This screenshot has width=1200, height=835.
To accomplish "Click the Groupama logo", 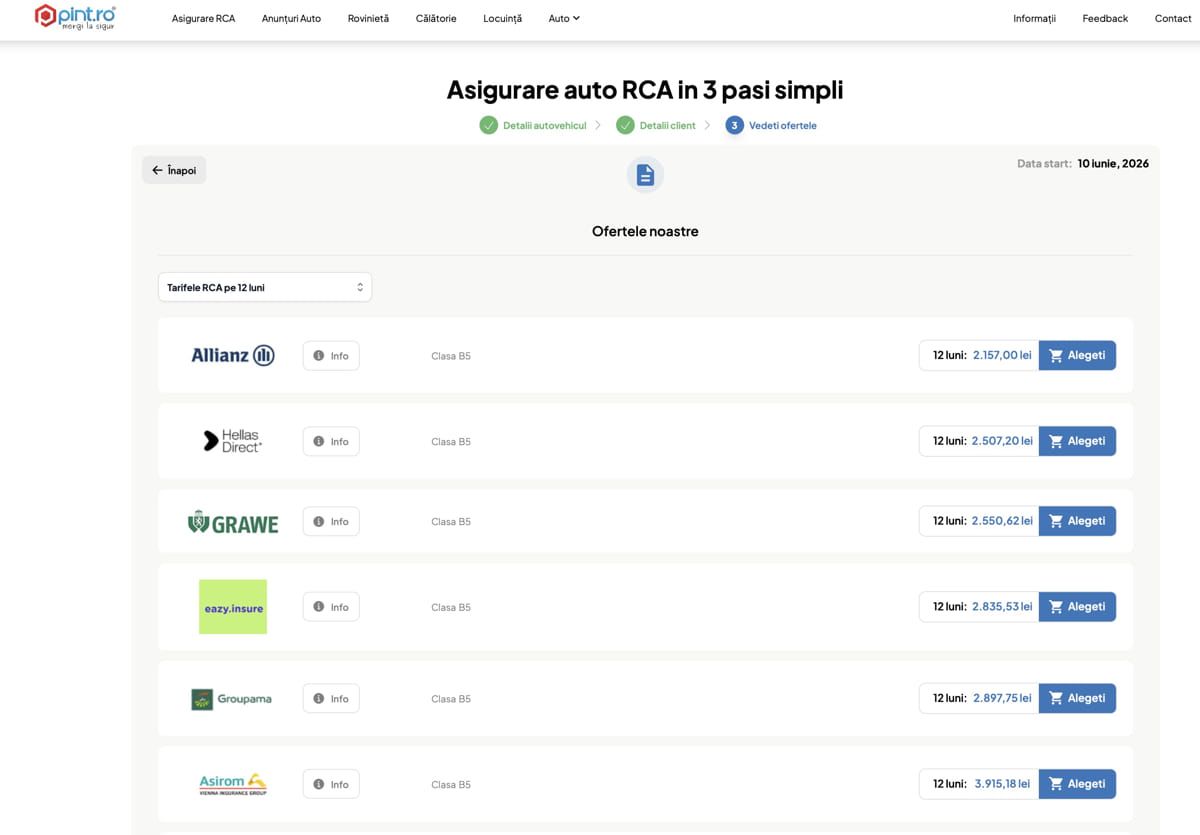I will pyautogui.click(x=232, y=699).
